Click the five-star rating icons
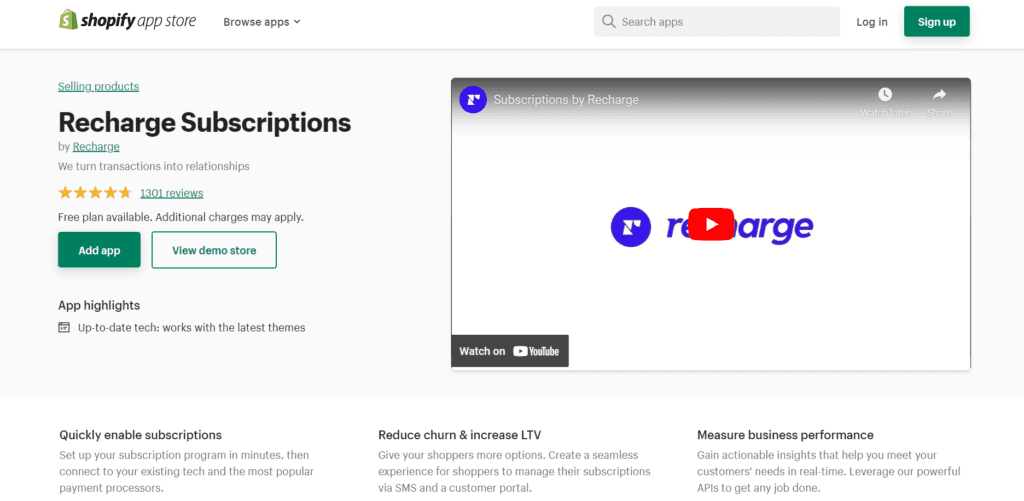Screen dimensions: 1024x501 coord(95,193)
